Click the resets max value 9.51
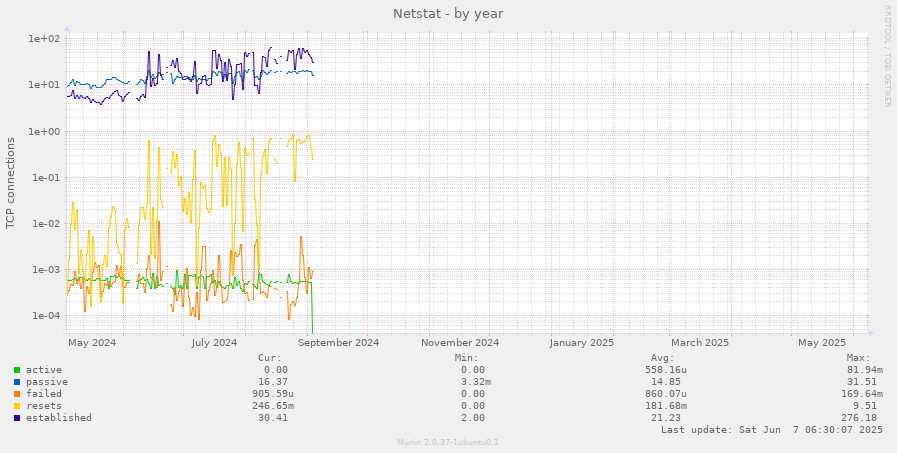Viewport: 897px width, 453px height. [x=864, y=406]
